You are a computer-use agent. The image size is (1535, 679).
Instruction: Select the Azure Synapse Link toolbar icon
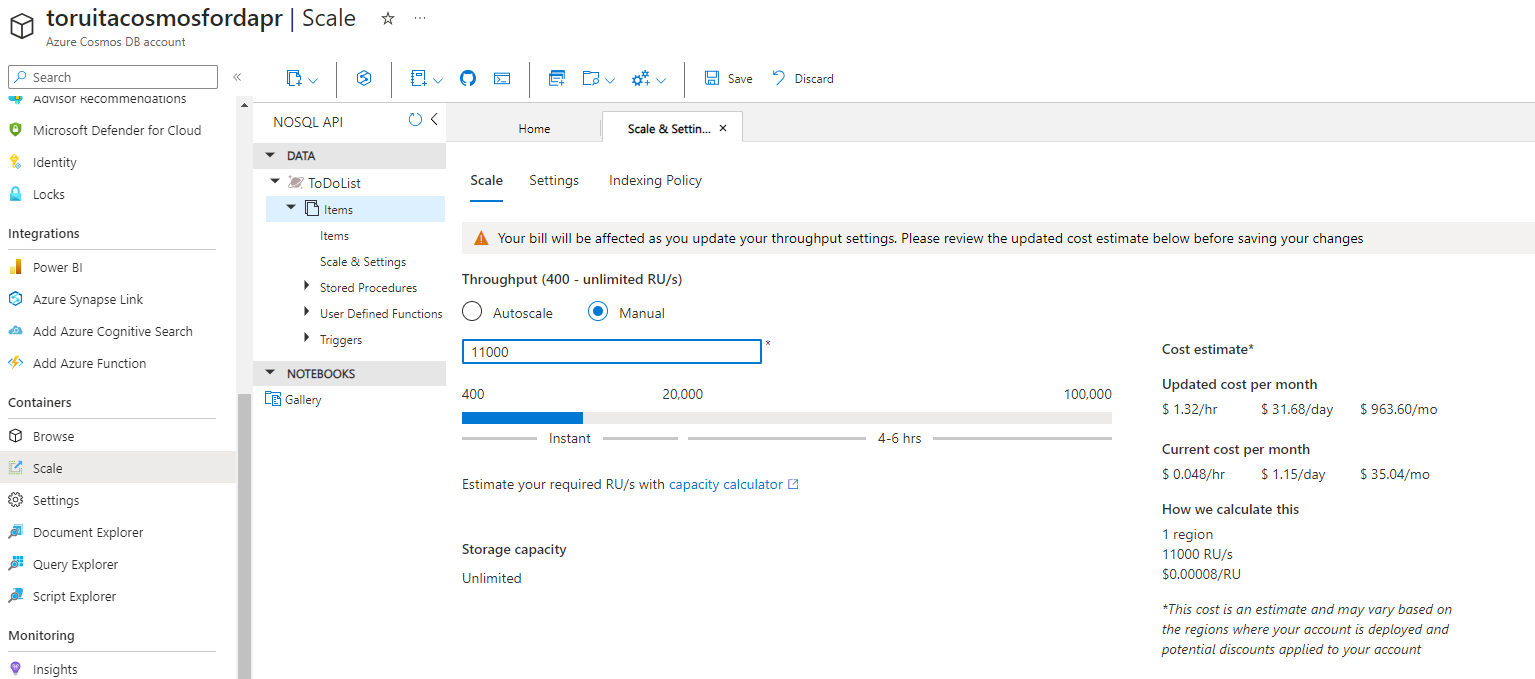pos(363,78)
